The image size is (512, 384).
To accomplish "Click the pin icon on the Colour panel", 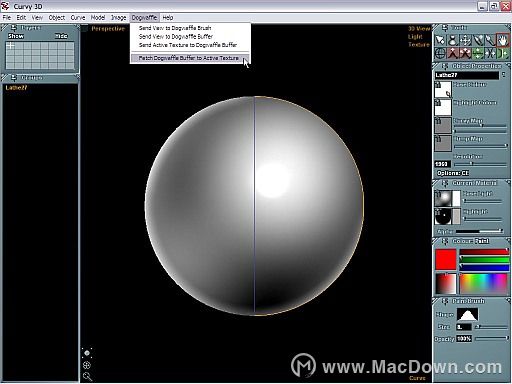I will (445, 241).
